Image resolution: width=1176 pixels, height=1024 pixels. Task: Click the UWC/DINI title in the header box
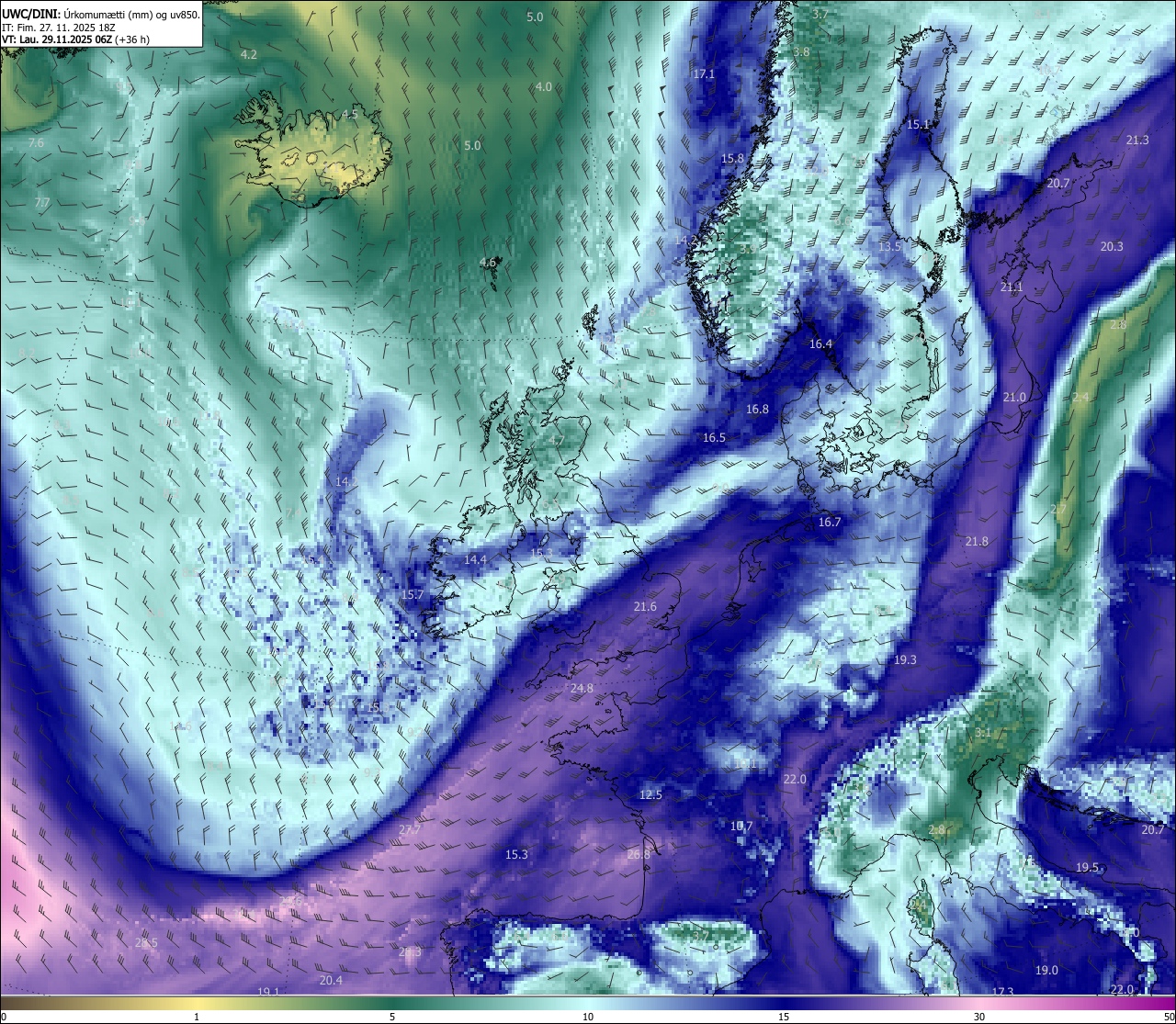pyautogui.click(x=29, y=14)
